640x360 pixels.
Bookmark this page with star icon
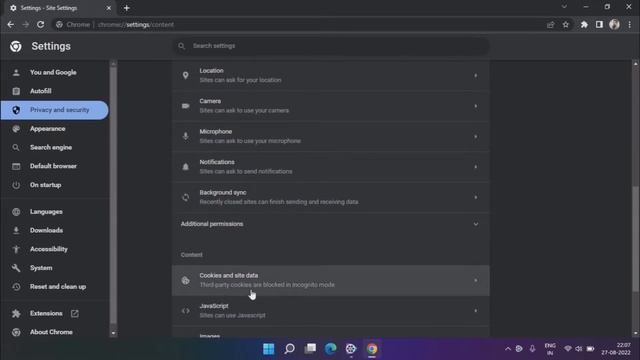(566, 24)
